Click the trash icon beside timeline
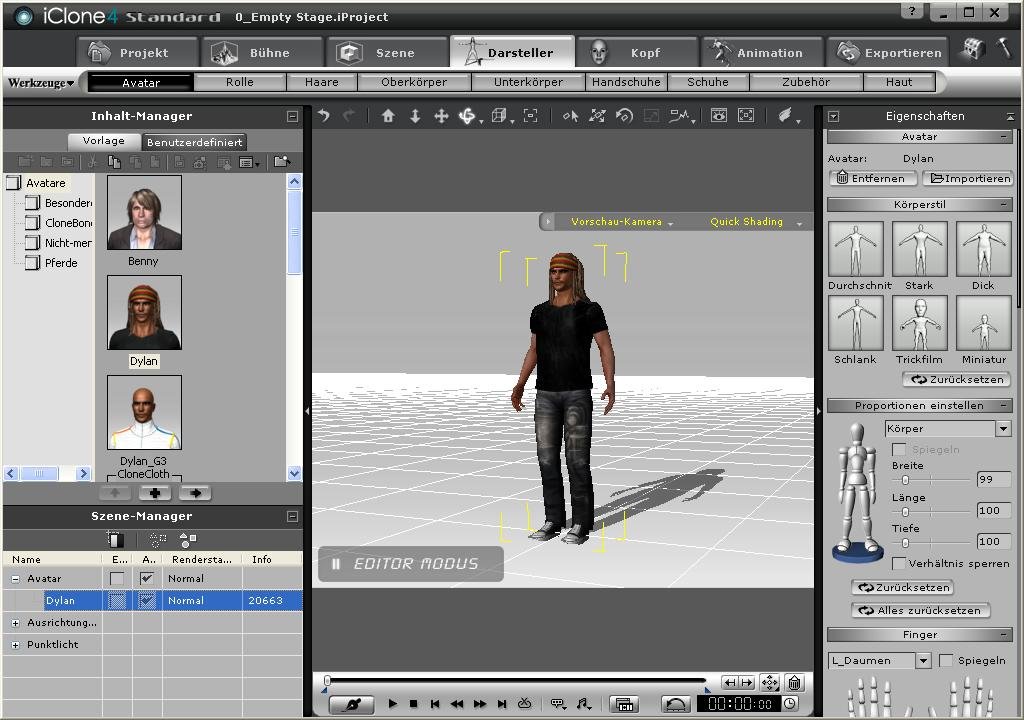The width and height of the screenshot is (1024, 720). click(794, 683)
